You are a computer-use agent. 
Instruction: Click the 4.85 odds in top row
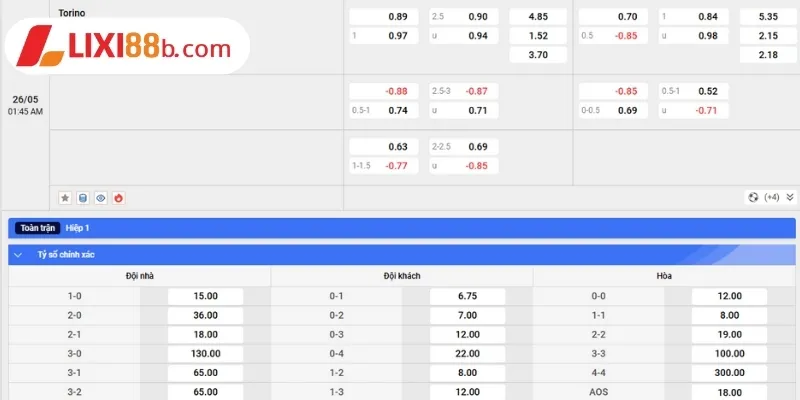538,17
